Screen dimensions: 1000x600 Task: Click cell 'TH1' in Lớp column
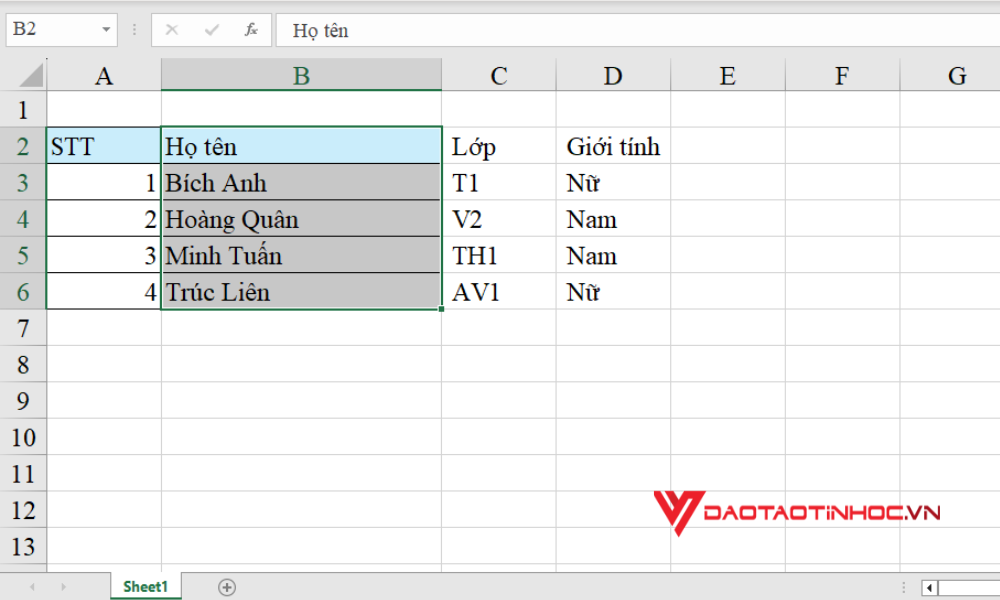(499, 255)
